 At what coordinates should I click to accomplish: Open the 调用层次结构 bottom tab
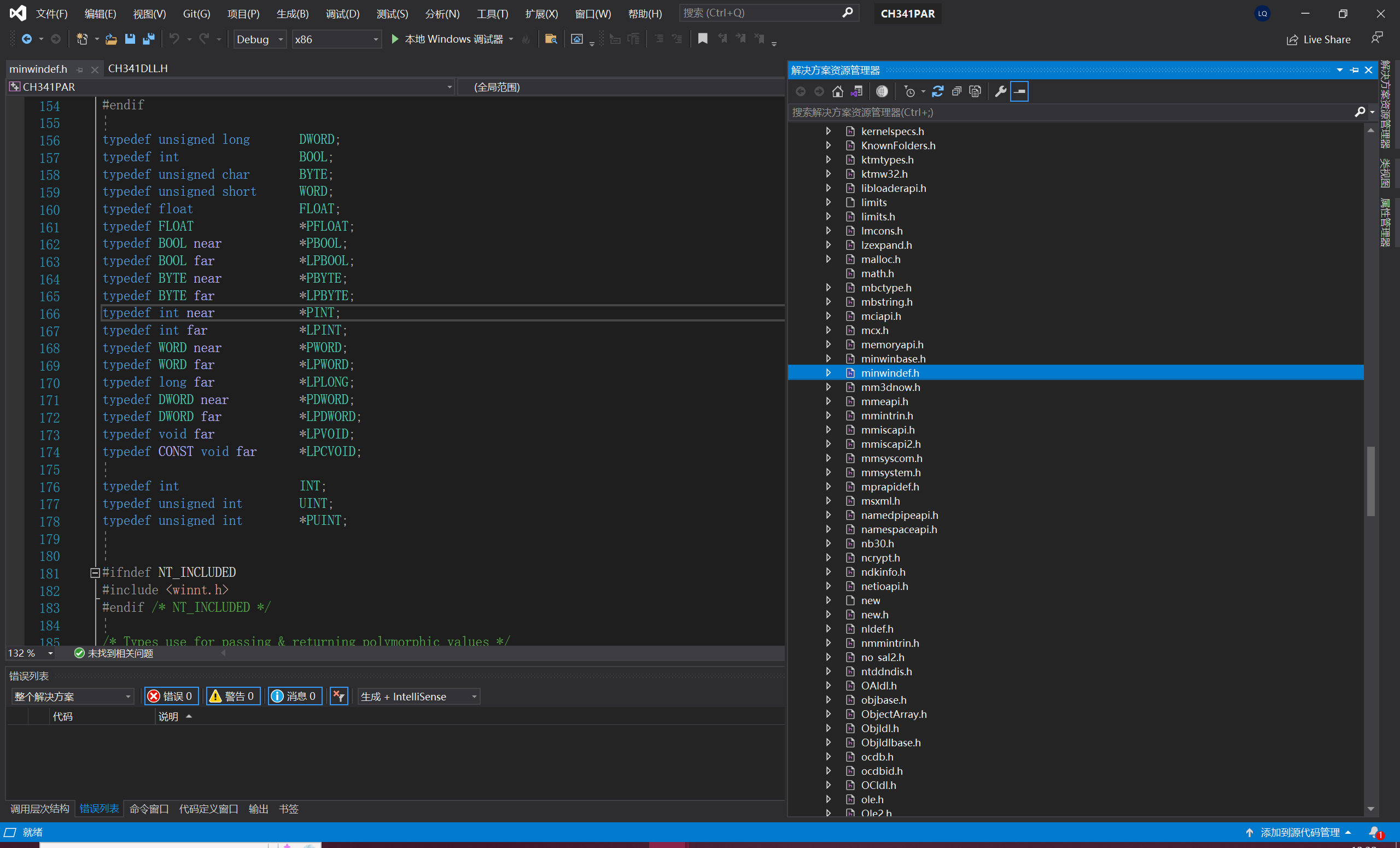tap(40, 808)
